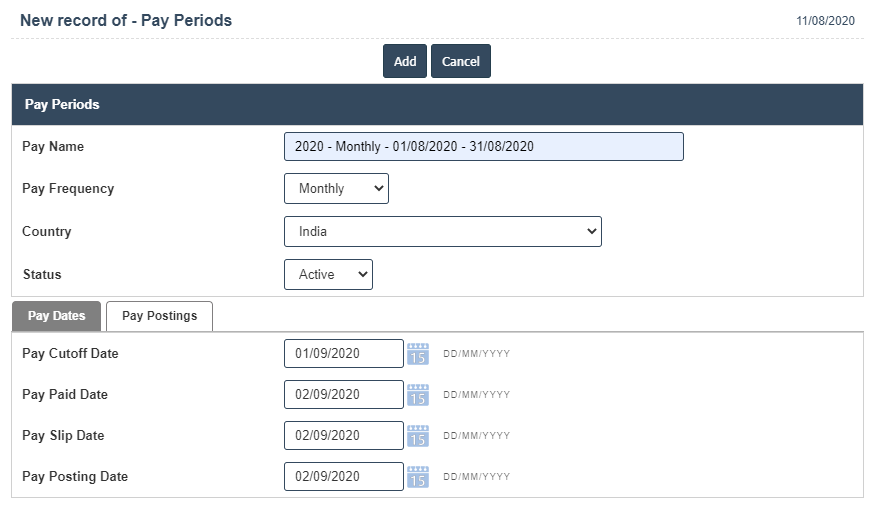Open calendar picker for Pay Slip Date
880x513 pixels.
click(x=418, y=436)
